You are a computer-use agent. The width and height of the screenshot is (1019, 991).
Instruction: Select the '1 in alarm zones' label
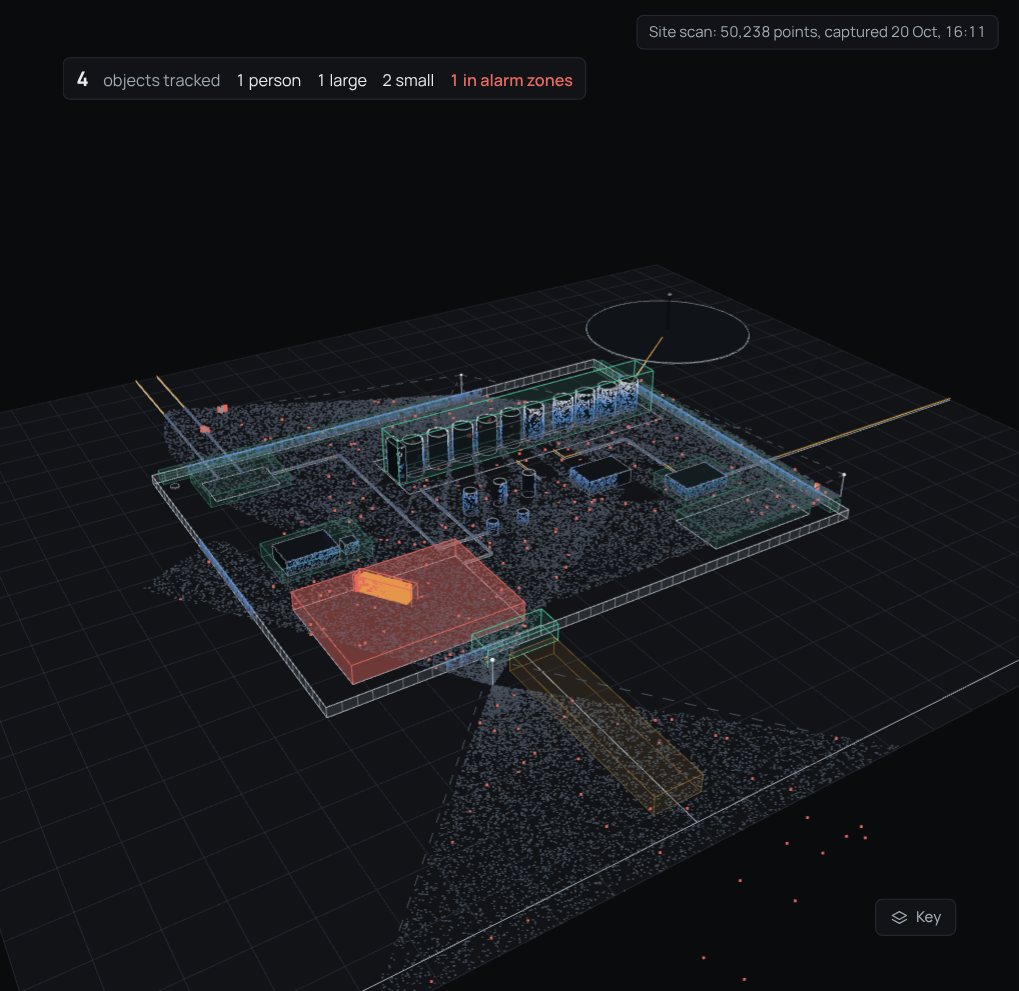tap(511, 80)
